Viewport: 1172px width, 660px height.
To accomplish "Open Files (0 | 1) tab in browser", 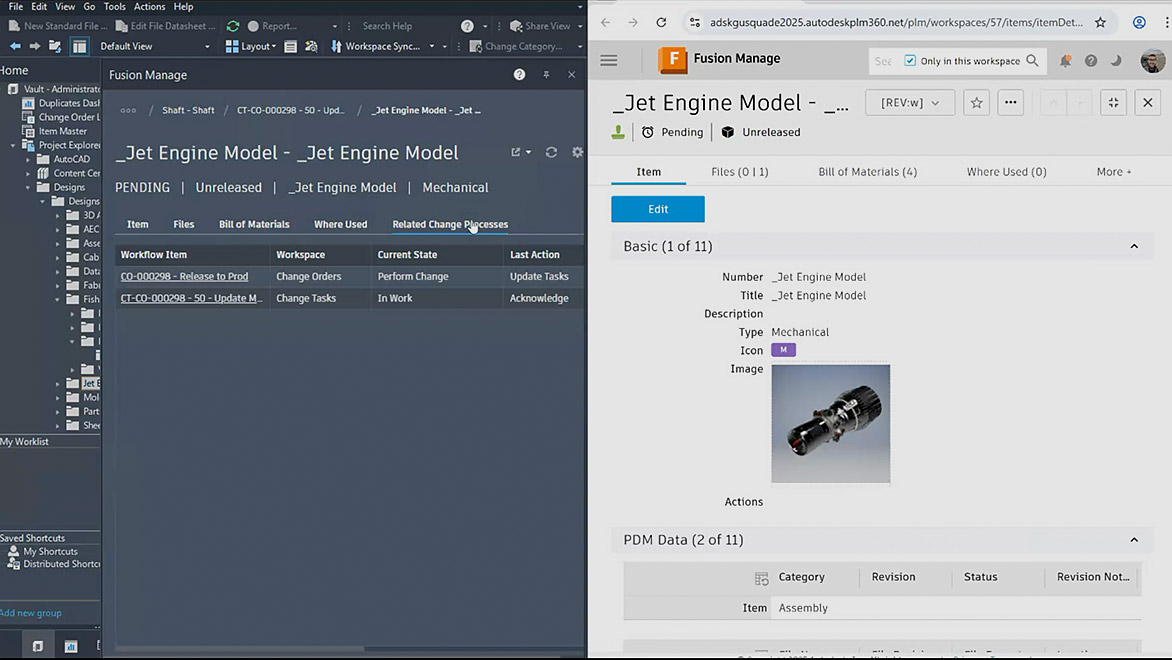I will click(x=740, y=172).
